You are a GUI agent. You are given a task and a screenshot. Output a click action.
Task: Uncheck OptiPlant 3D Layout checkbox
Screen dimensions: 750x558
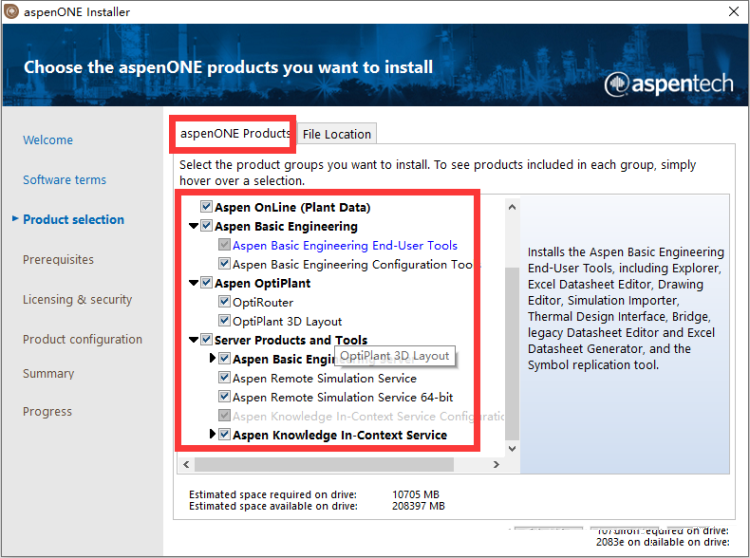click(x=224, y=320)
